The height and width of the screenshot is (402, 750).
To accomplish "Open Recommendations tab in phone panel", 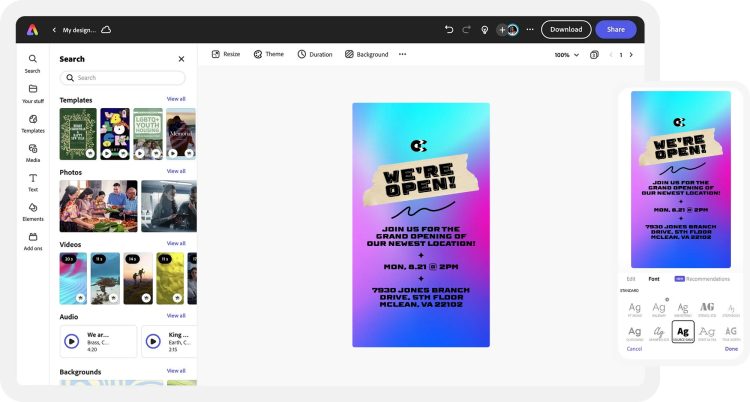I will tap(702, 279).
